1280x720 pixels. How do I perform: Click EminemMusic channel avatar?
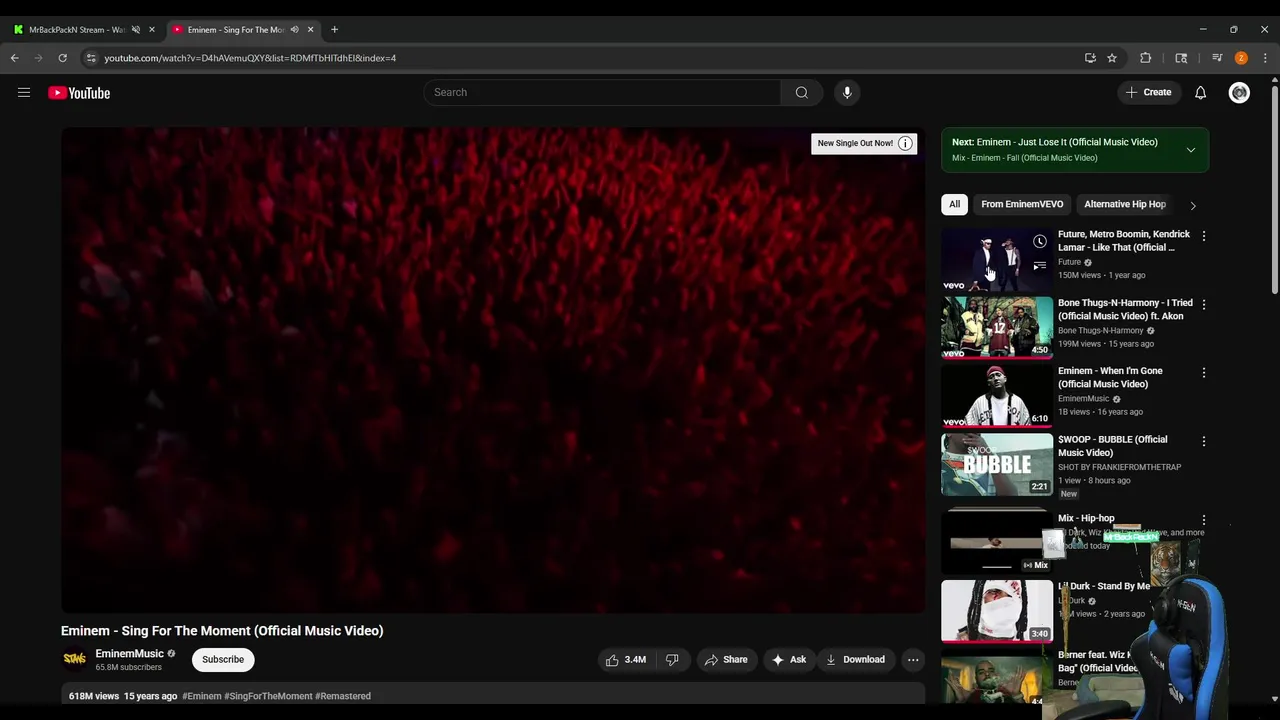click(x=75, y=659)
